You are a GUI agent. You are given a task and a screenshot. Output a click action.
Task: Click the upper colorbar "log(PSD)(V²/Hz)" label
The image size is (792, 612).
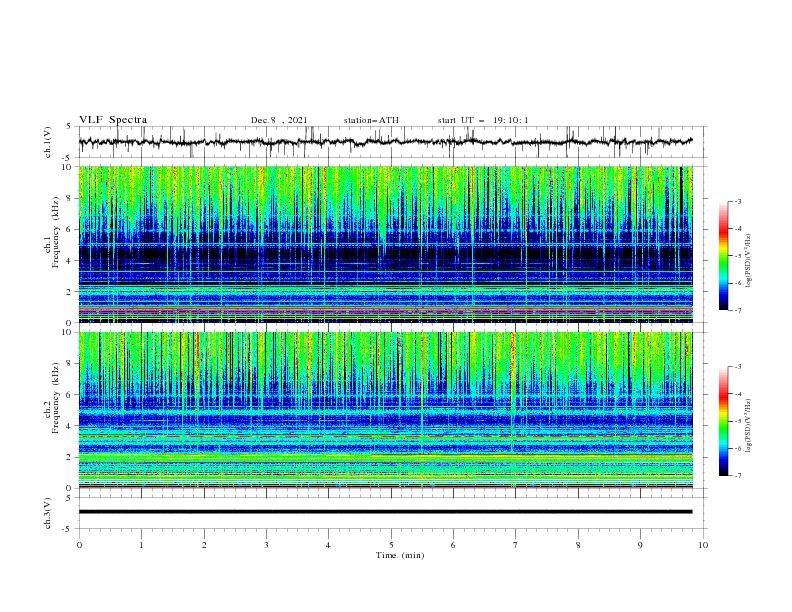click(749, 261)
